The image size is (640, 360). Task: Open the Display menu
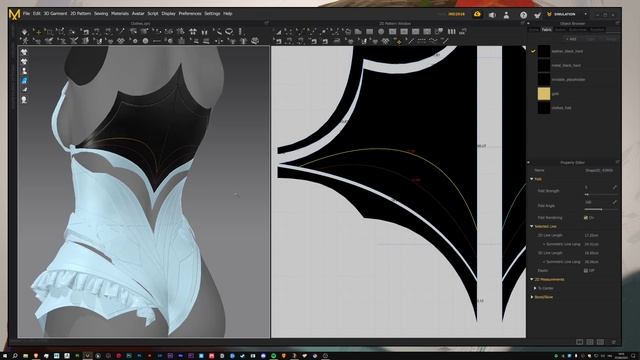[168, 13]
